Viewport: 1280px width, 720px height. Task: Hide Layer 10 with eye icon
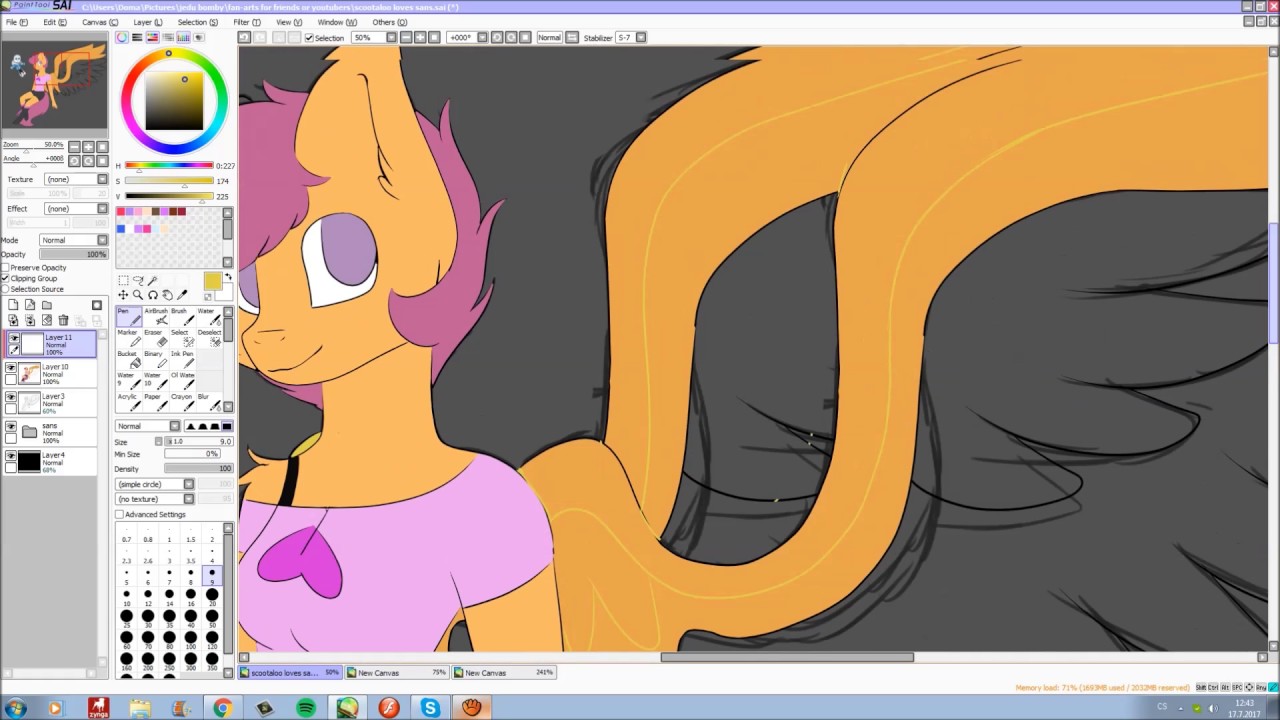(11, 368)
